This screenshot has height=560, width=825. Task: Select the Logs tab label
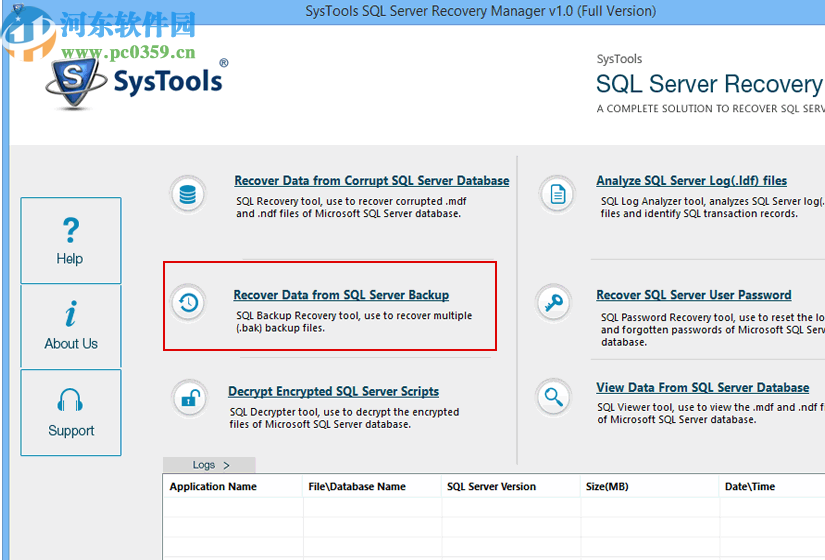[204, 465]
